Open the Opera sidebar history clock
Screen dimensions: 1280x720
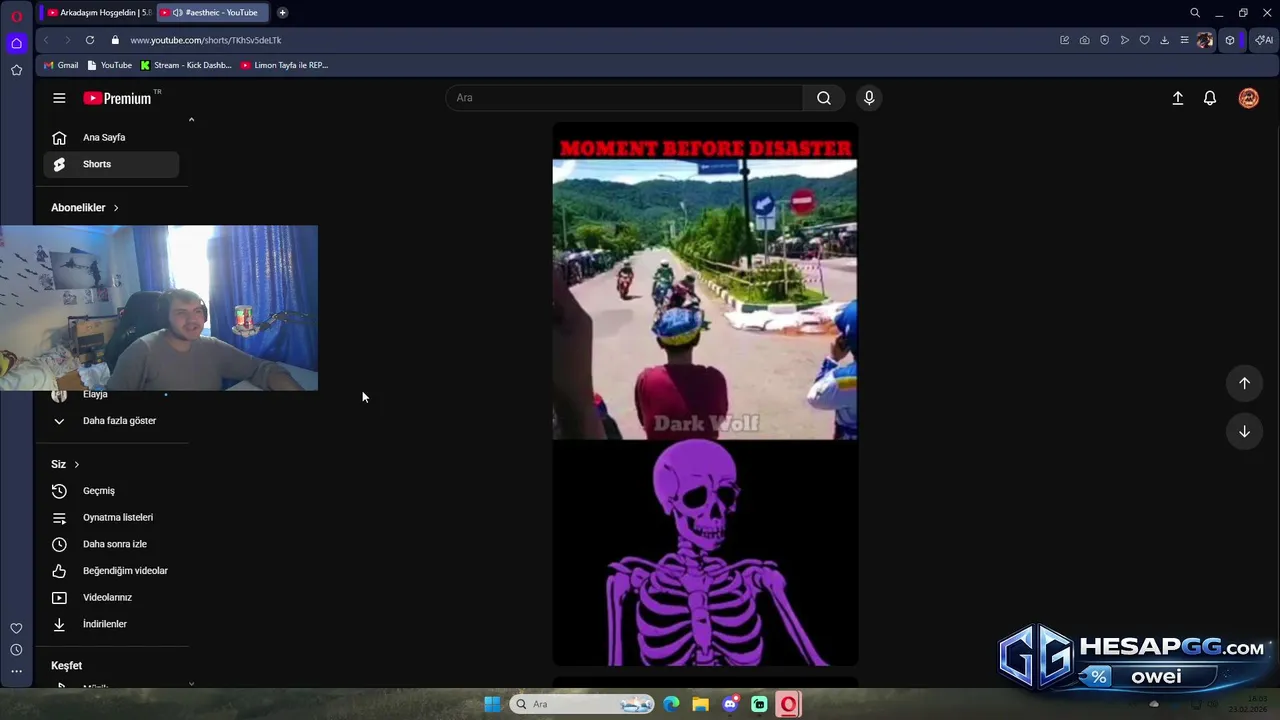pos(16,650)
